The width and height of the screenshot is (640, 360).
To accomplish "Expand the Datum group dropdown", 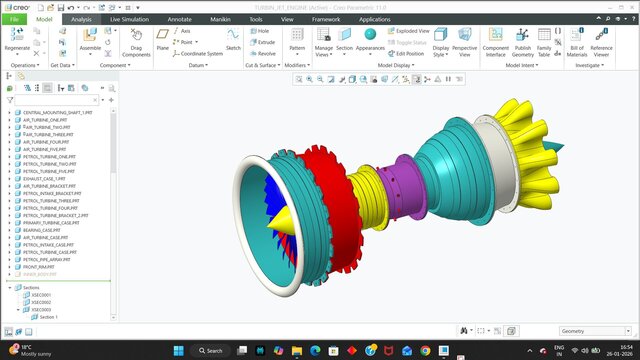I will pyautogui.click(x=198, y=65).
